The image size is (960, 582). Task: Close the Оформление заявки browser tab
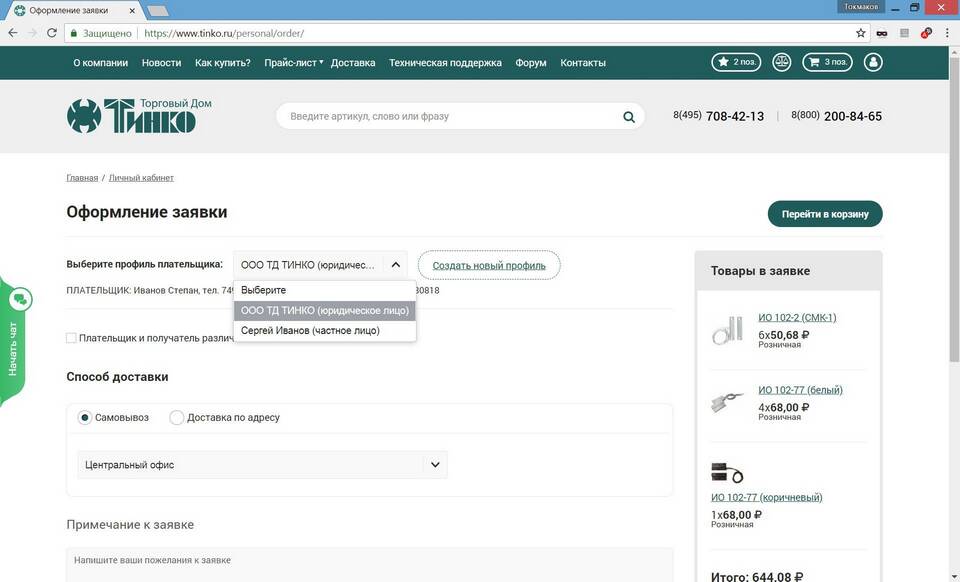coord(133,10)
